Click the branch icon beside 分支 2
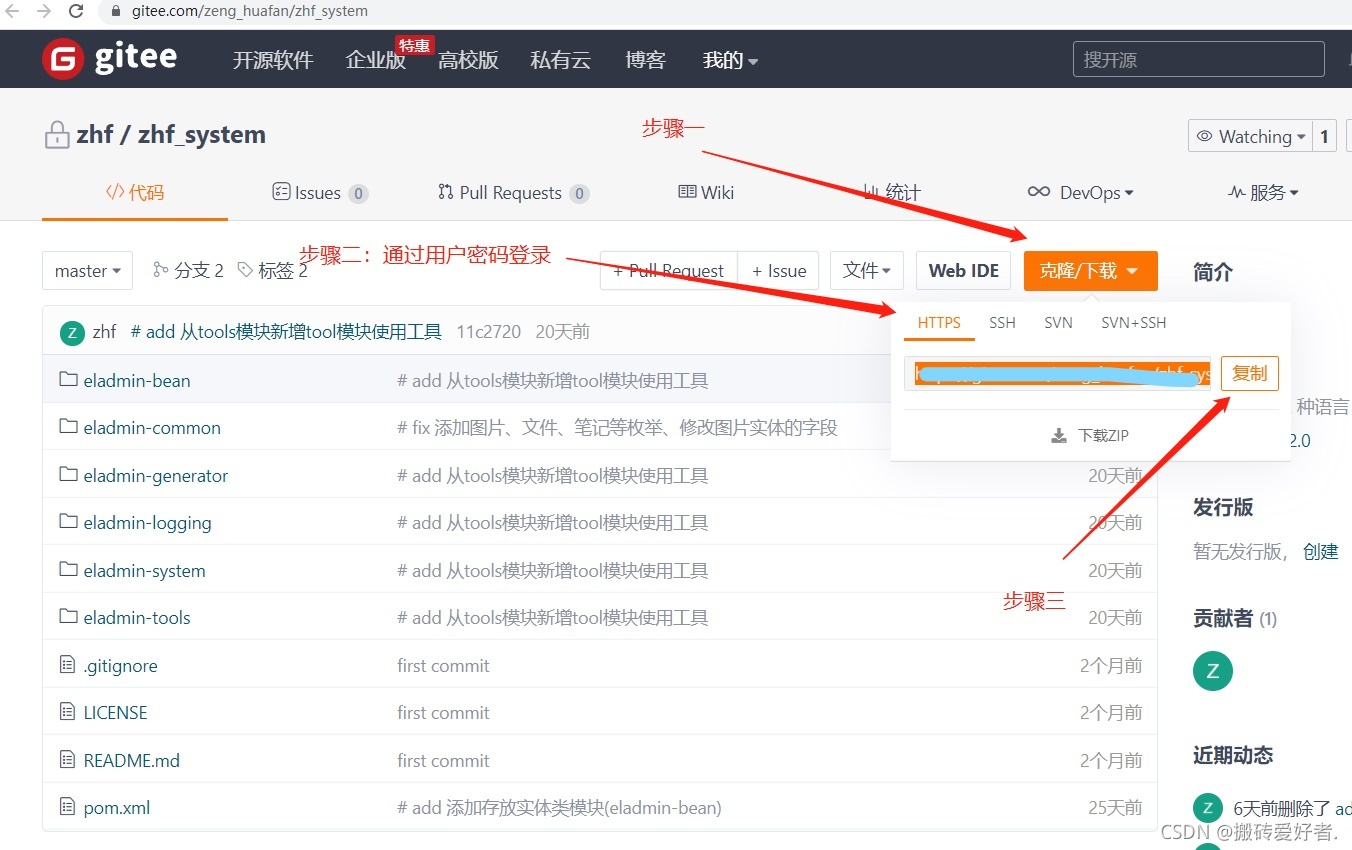 click(160, 270)
